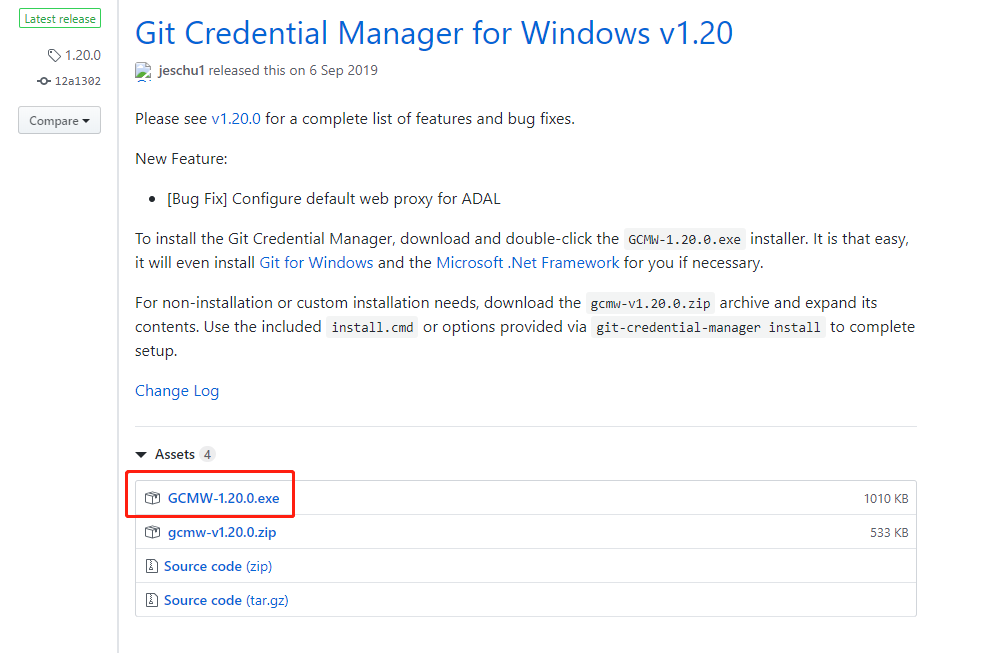The image size is (1003, 653).
Task: Click the Bug Fix bullet about ADAL proxy
Action: pyautogui.click(x=334, y=199)
